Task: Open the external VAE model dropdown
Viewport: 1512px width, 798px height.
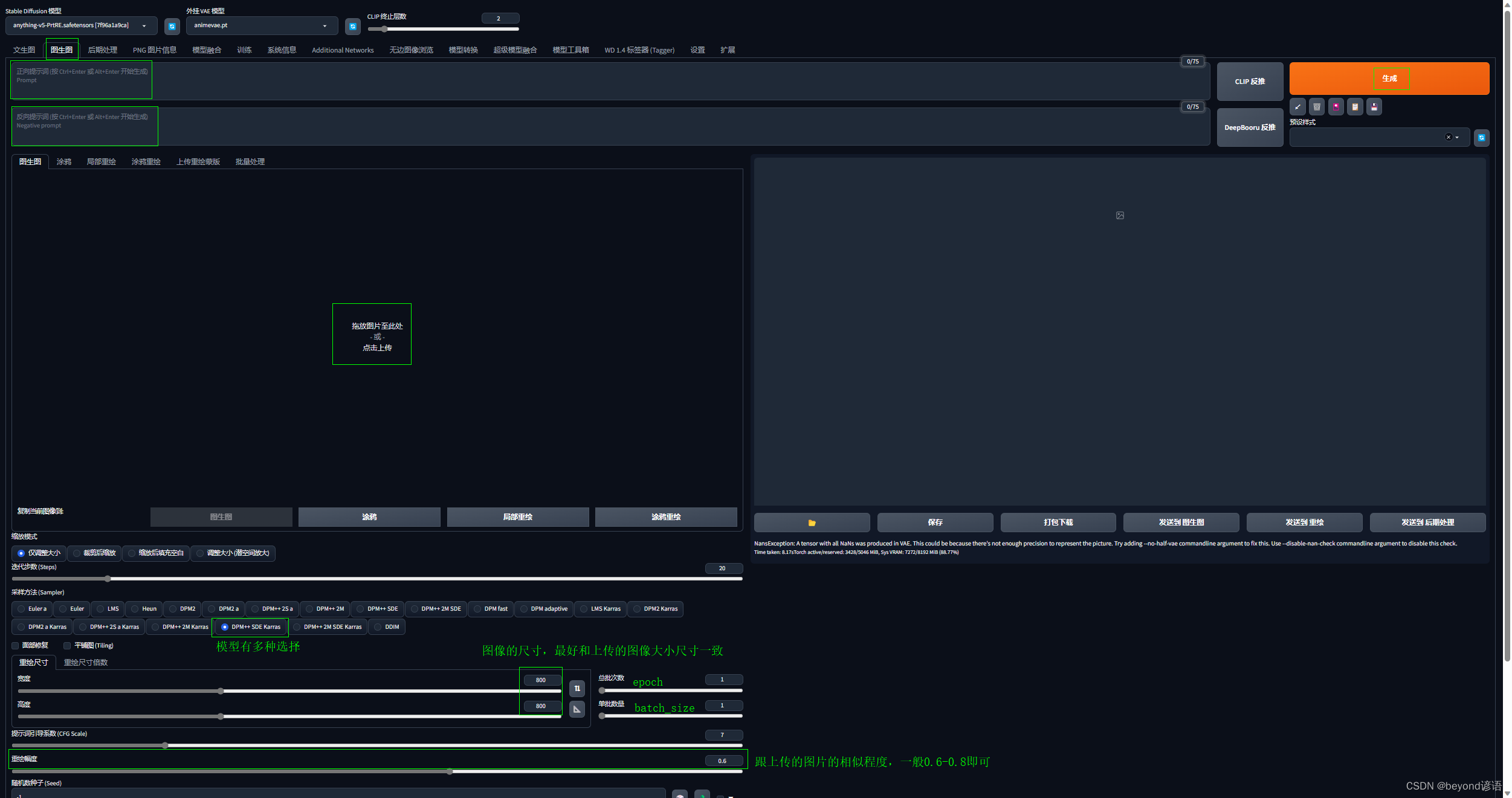Action: coord(262,26)
